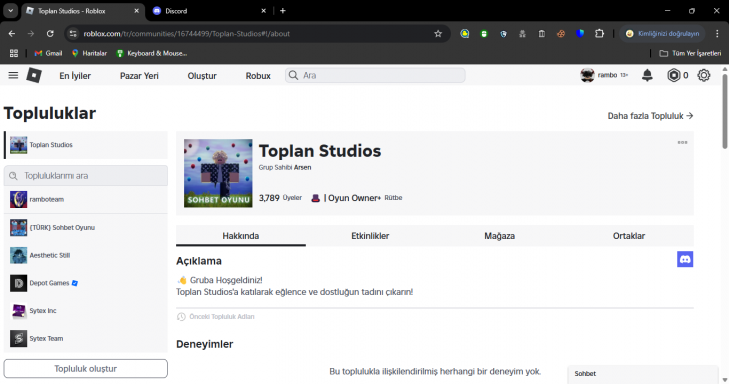Click the Ara search field
This screenshot has width=729, height=384.
click(x=375, y=75)
